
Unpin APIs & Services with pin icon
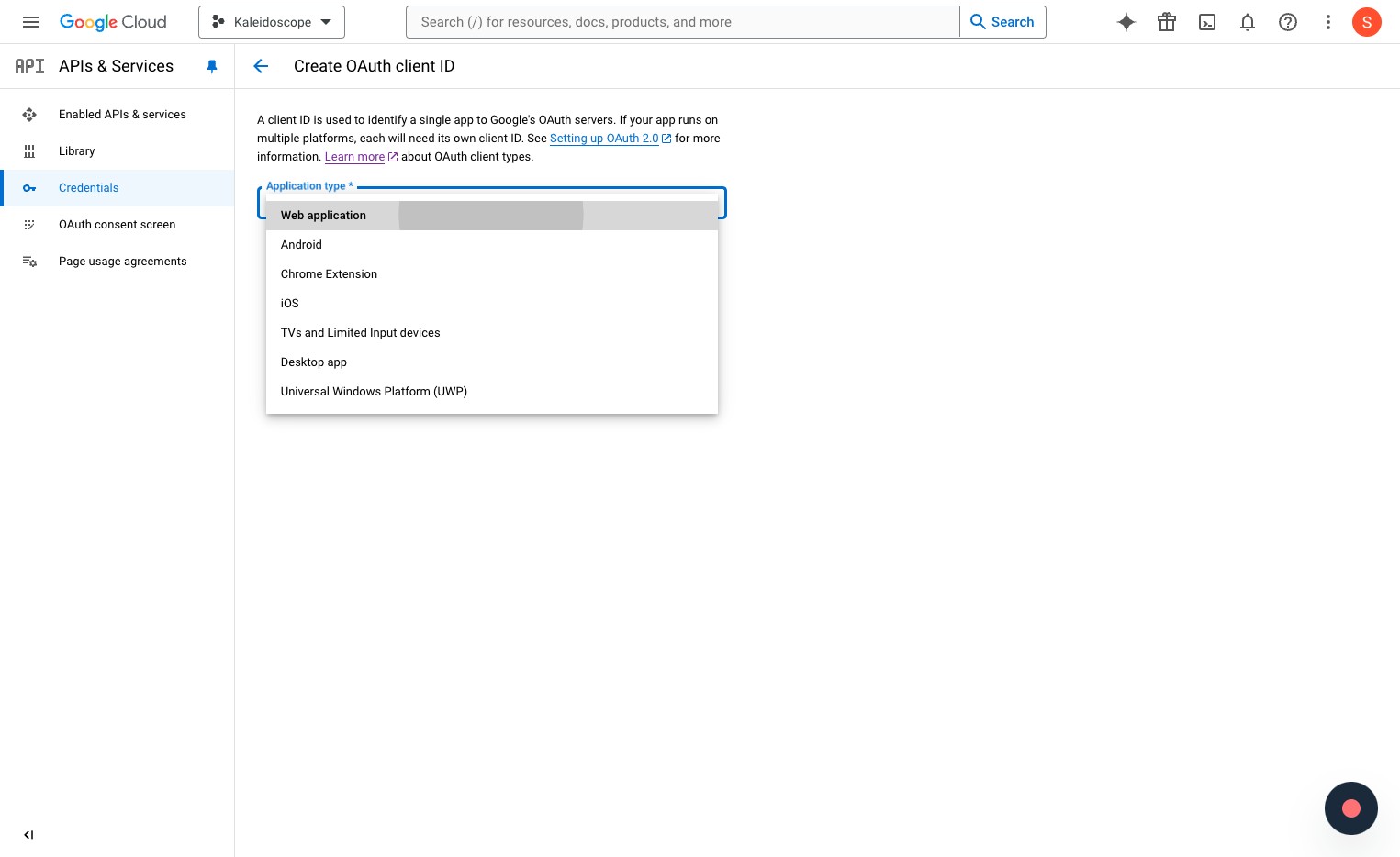click(212, 66)
